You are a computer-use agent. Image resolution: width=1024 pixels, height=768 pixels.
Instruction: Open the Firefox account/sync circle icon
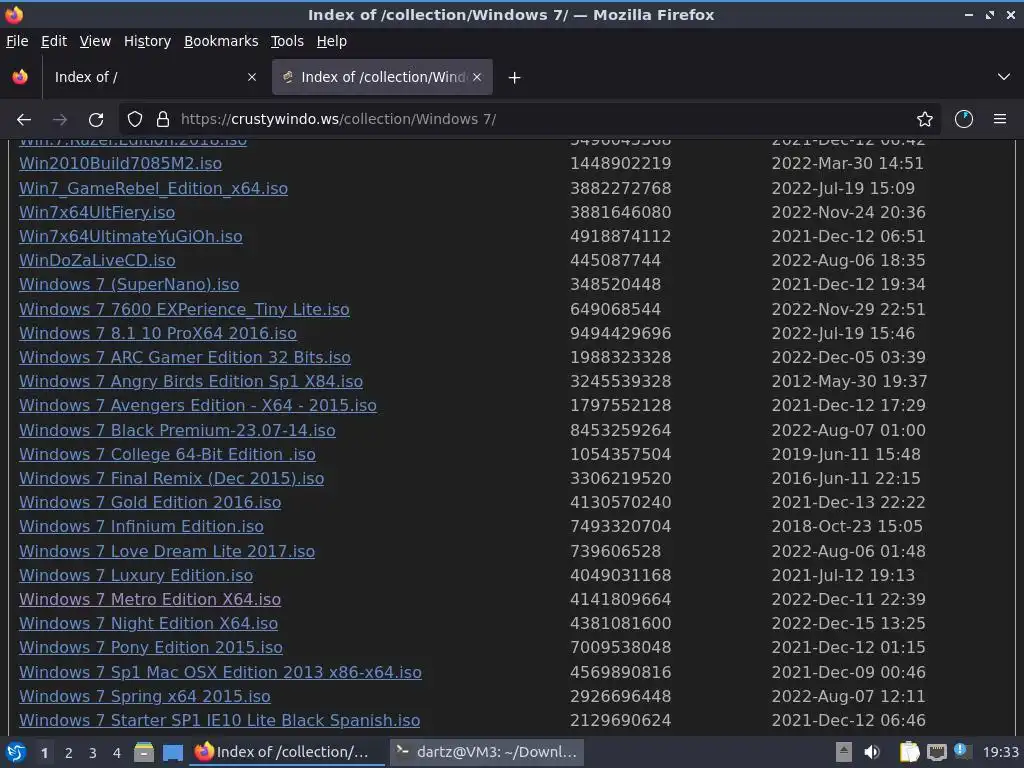coord(964,120)
